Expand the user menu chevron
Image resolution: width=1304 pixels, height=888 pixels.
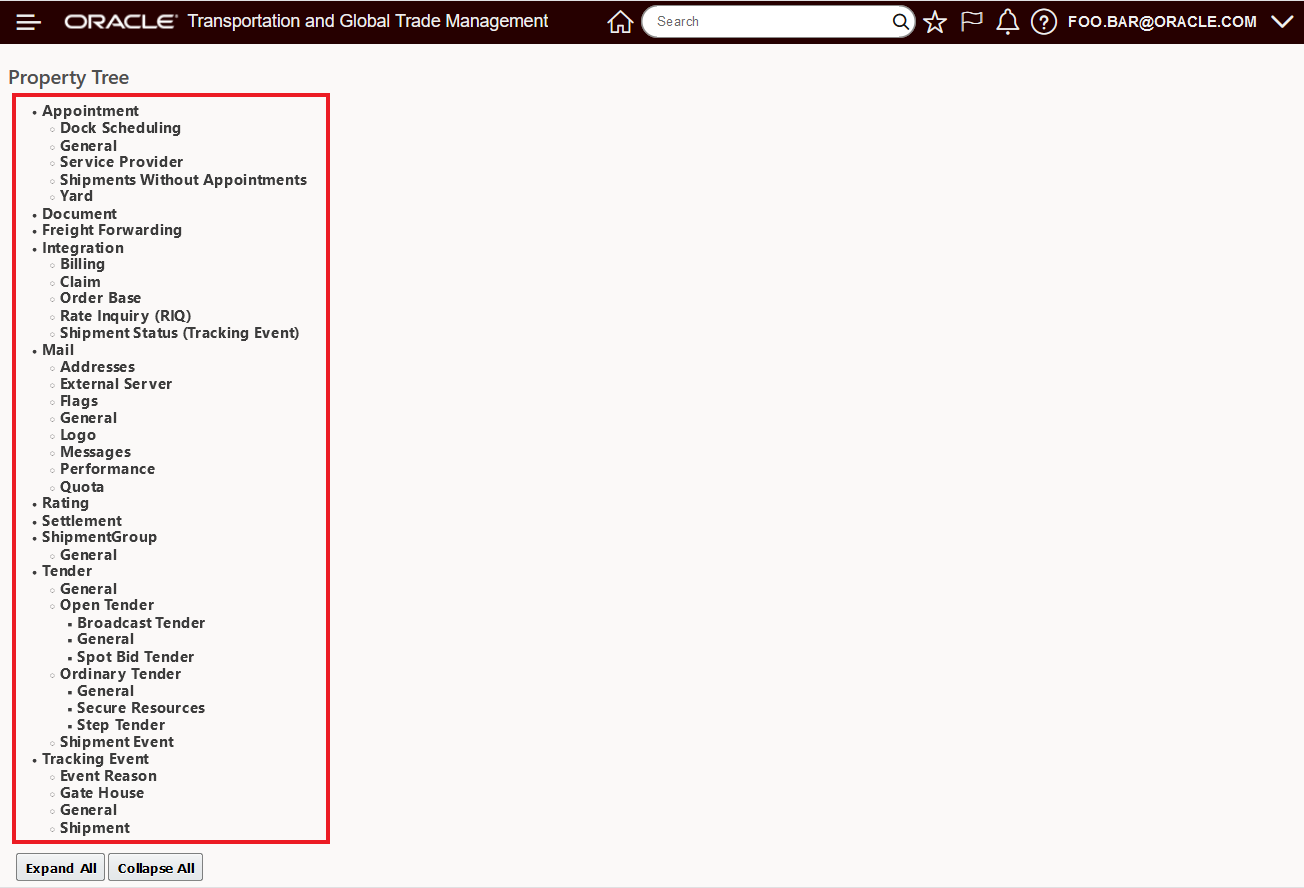click(x=1282, y=21)
